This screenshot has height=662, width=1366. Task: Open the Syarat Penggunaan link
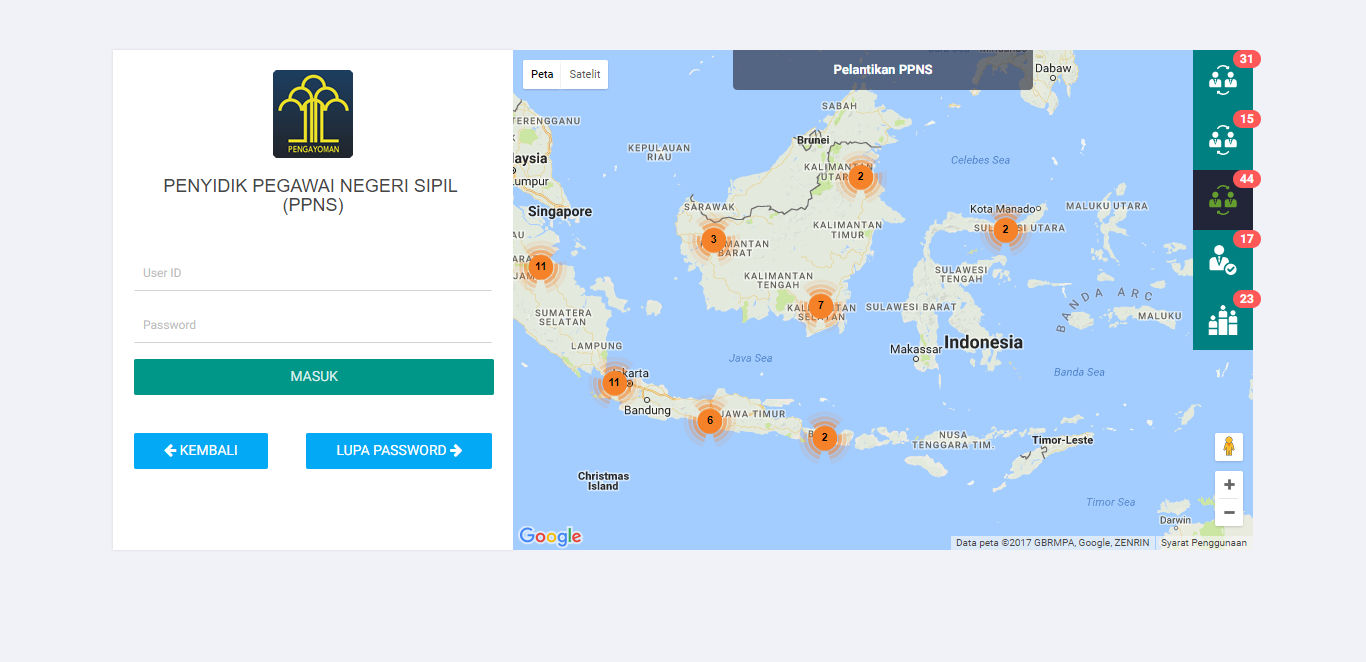click(x=1203, y=543)
